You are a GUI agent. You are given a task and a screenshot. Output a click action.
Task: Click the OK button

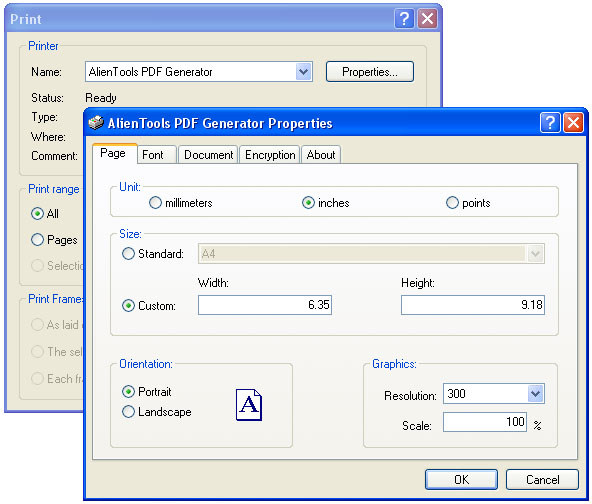coord(461,479)
